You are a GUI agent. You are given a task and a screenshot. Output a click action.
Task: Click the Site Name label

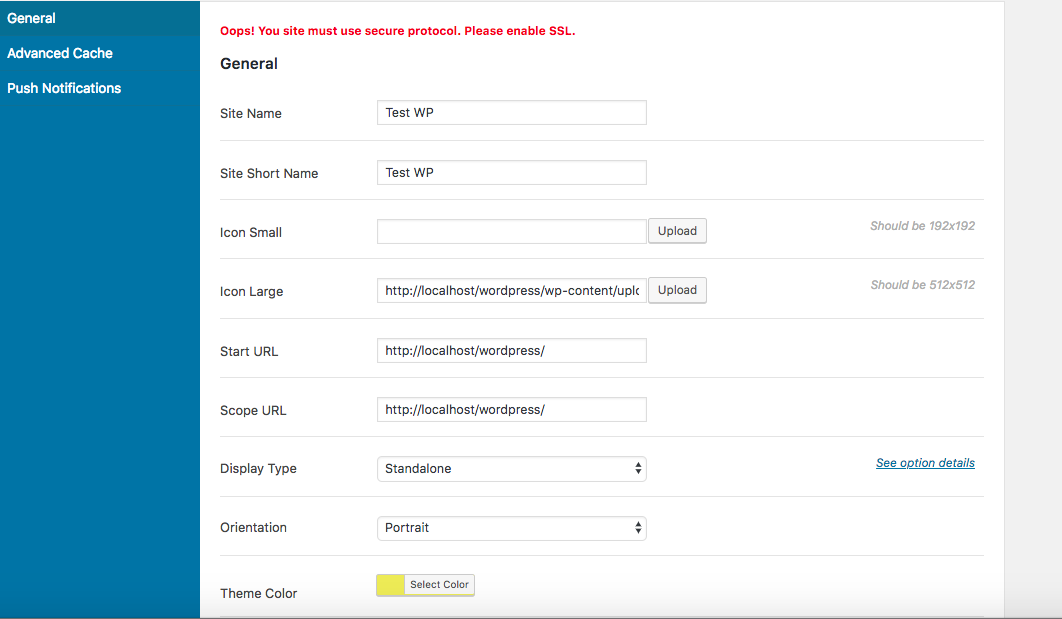[x=251, y=113]
